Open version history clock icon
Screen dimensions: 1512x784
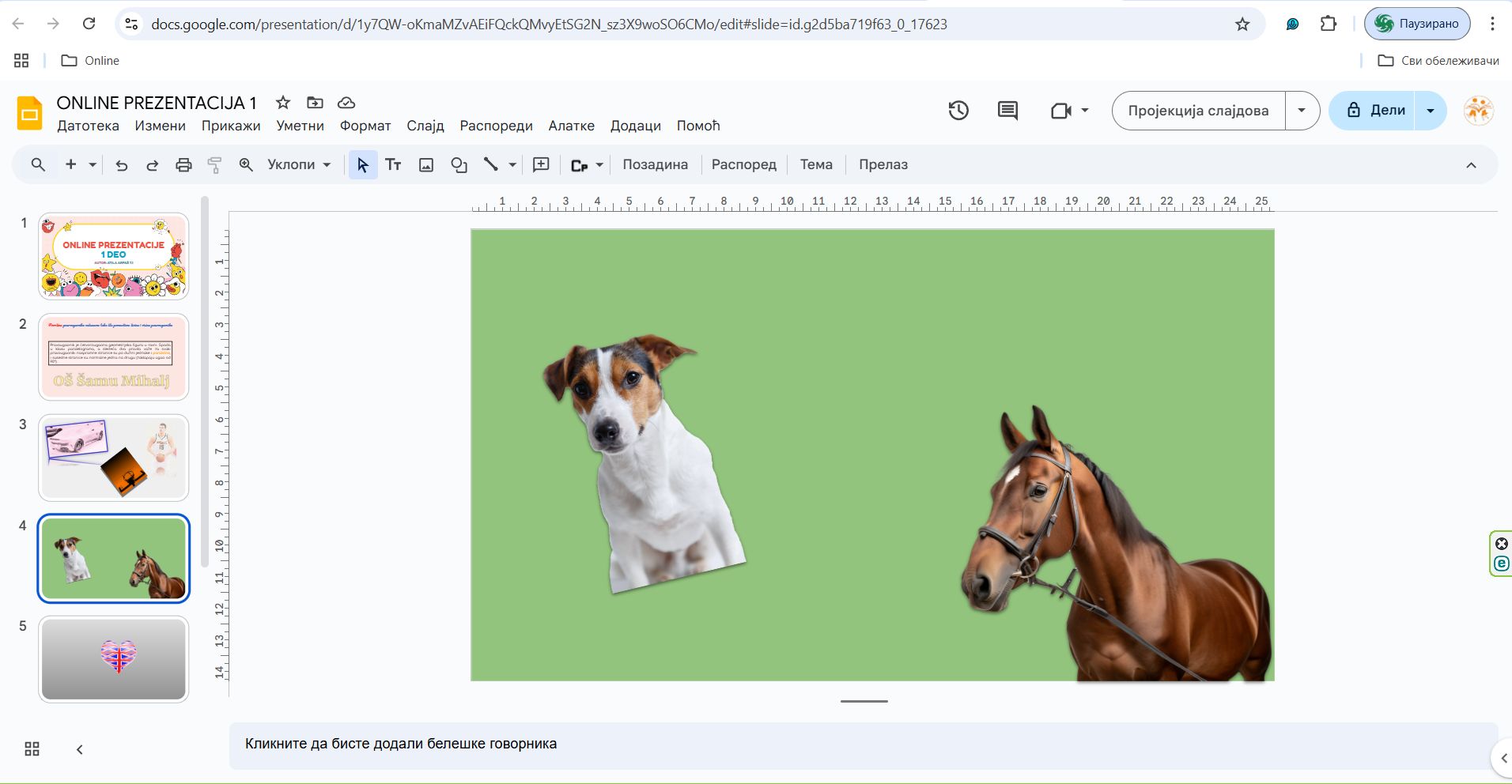click(x=958, y=111)
